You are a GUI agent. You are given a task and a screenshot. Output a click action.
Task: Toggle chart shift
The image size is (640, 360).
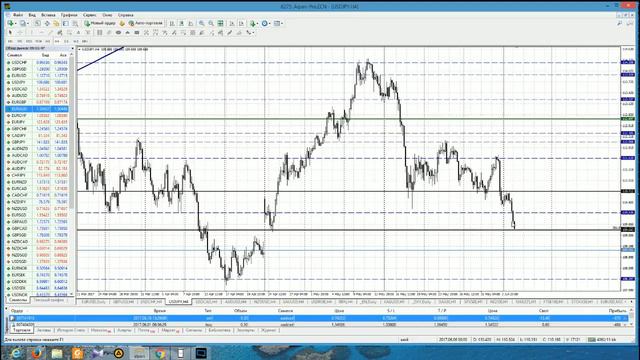(241, 23)
